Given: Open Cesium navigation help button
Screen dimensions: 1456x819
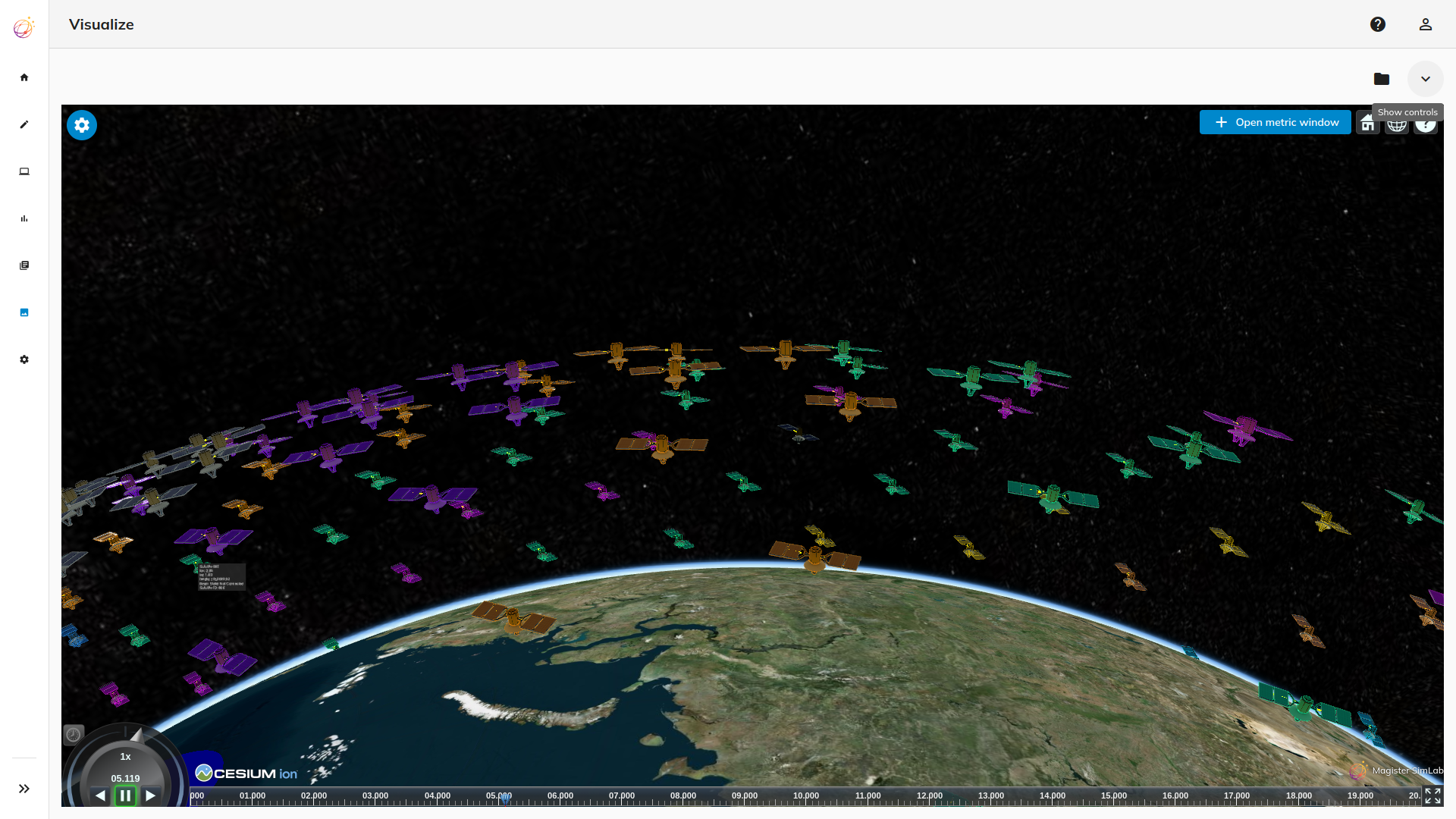Looking at the screenshot, I should point(1426,126).
